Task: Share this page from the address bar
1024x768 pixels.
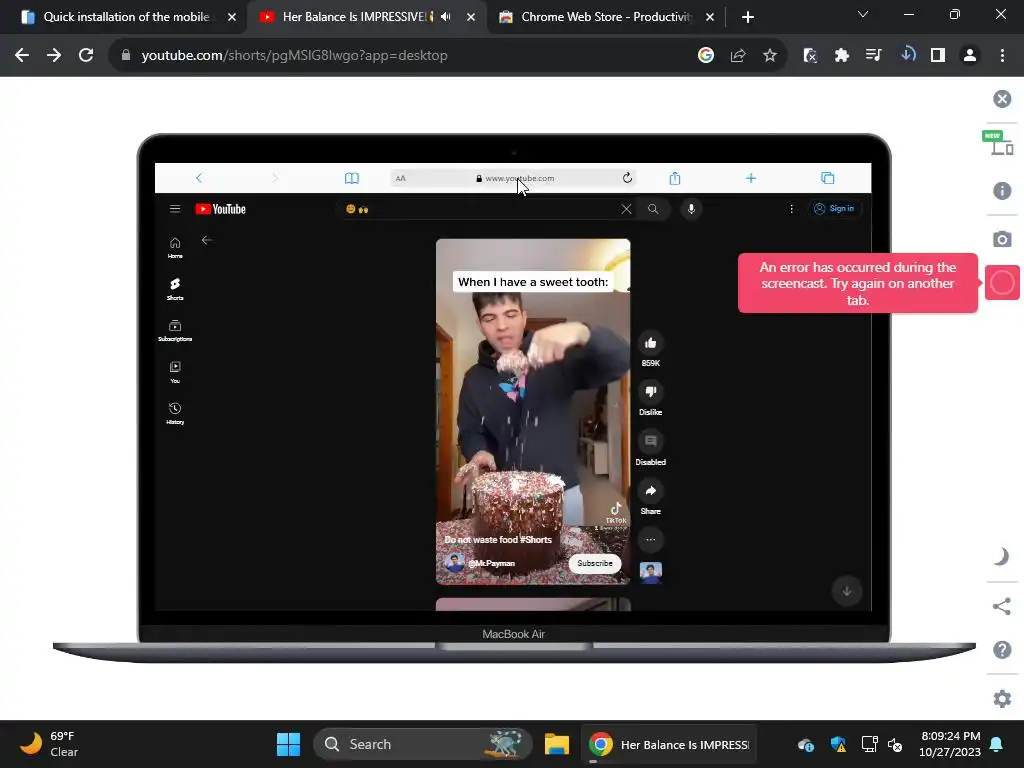Action: click(738, 56)
